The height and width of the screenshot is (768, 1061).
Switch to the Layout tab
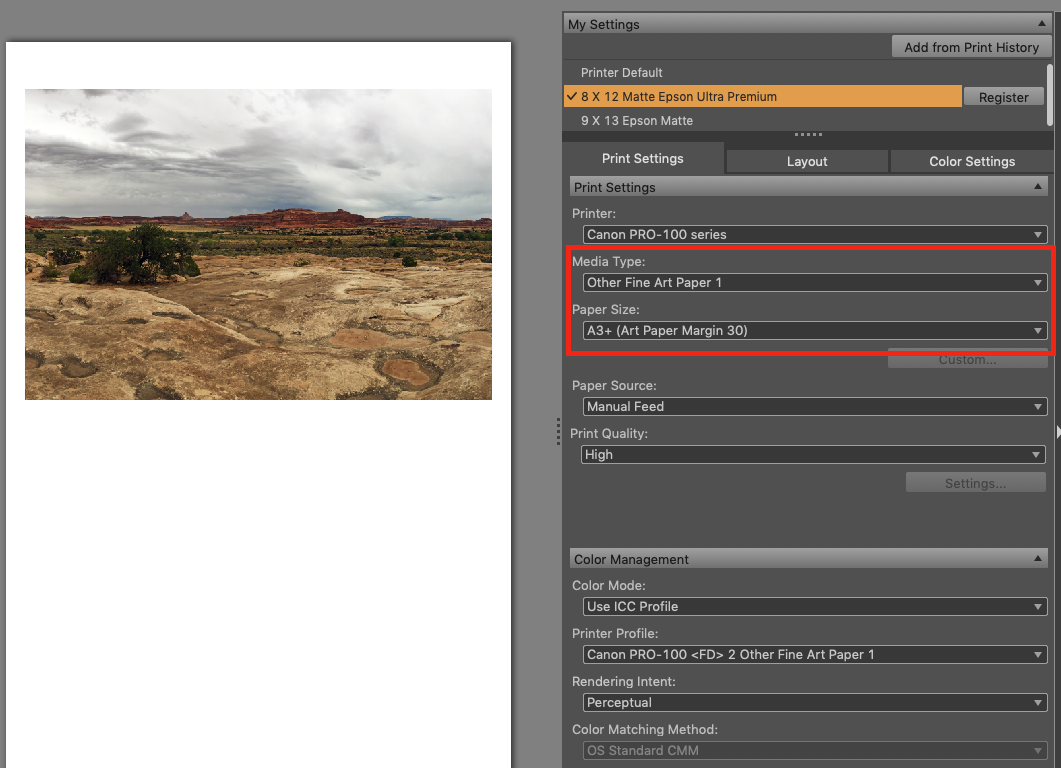(807, 161)
